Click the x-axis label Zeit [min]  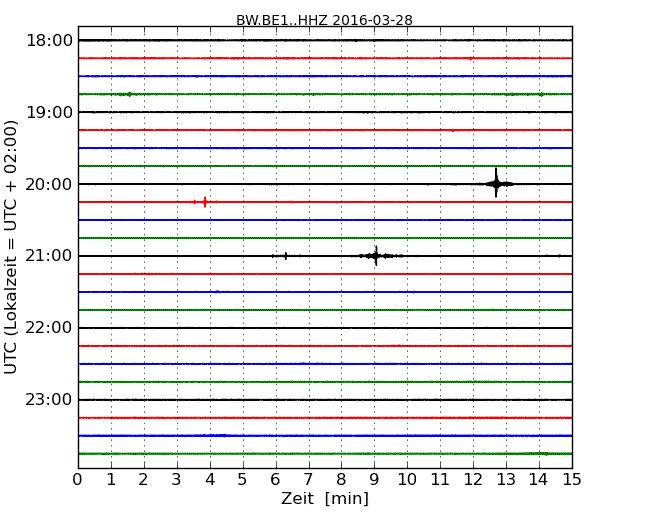[x=325, y=498]
